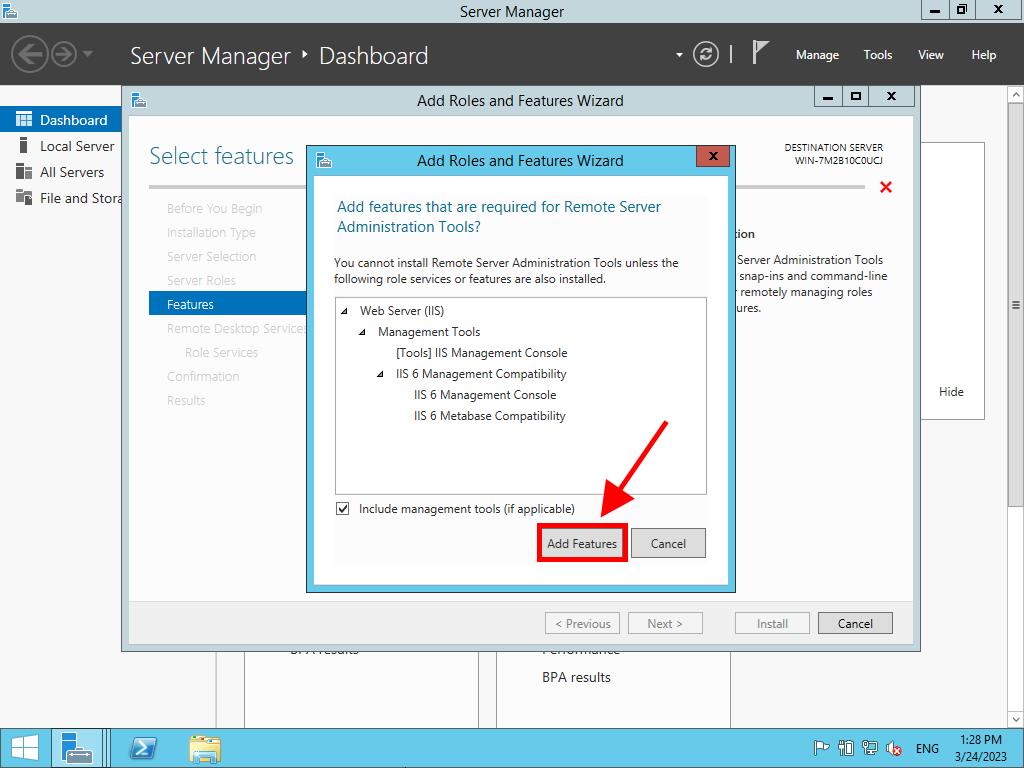Viewport: 1024px width, 768px height.
Task: Click Server Roles wizard step
Action: [x=201, y=281]
